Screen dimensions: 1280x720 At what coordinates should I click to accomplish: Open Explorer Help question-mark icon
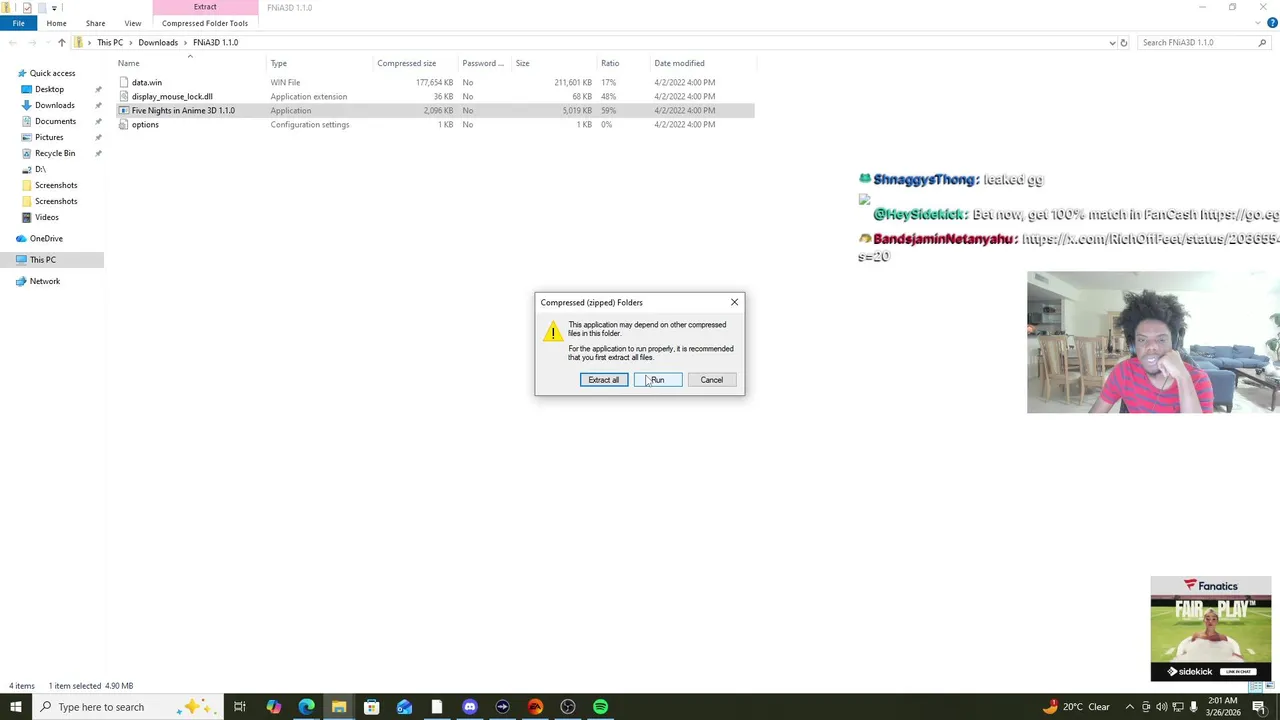[1272, 23]
